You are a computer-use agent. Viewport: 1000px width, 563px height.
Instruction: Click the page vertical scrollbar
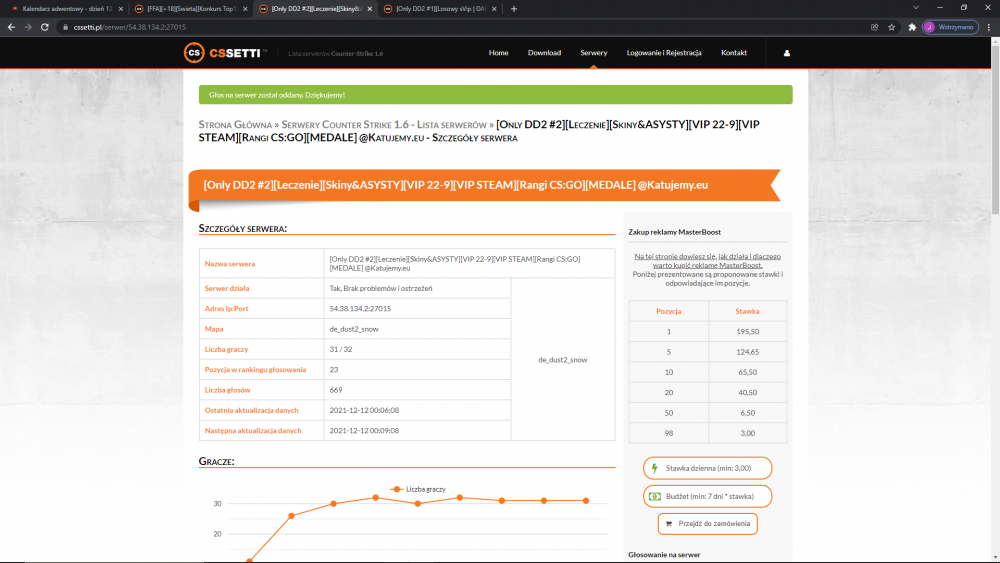[x=995, y=128]
